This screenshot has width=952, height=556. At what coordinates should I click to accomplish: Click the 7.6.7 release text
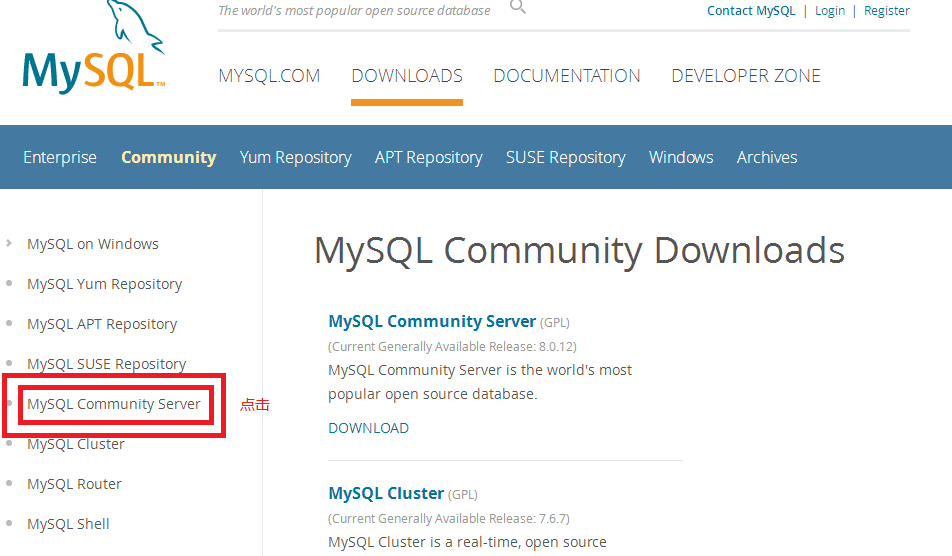coord(449,518)
